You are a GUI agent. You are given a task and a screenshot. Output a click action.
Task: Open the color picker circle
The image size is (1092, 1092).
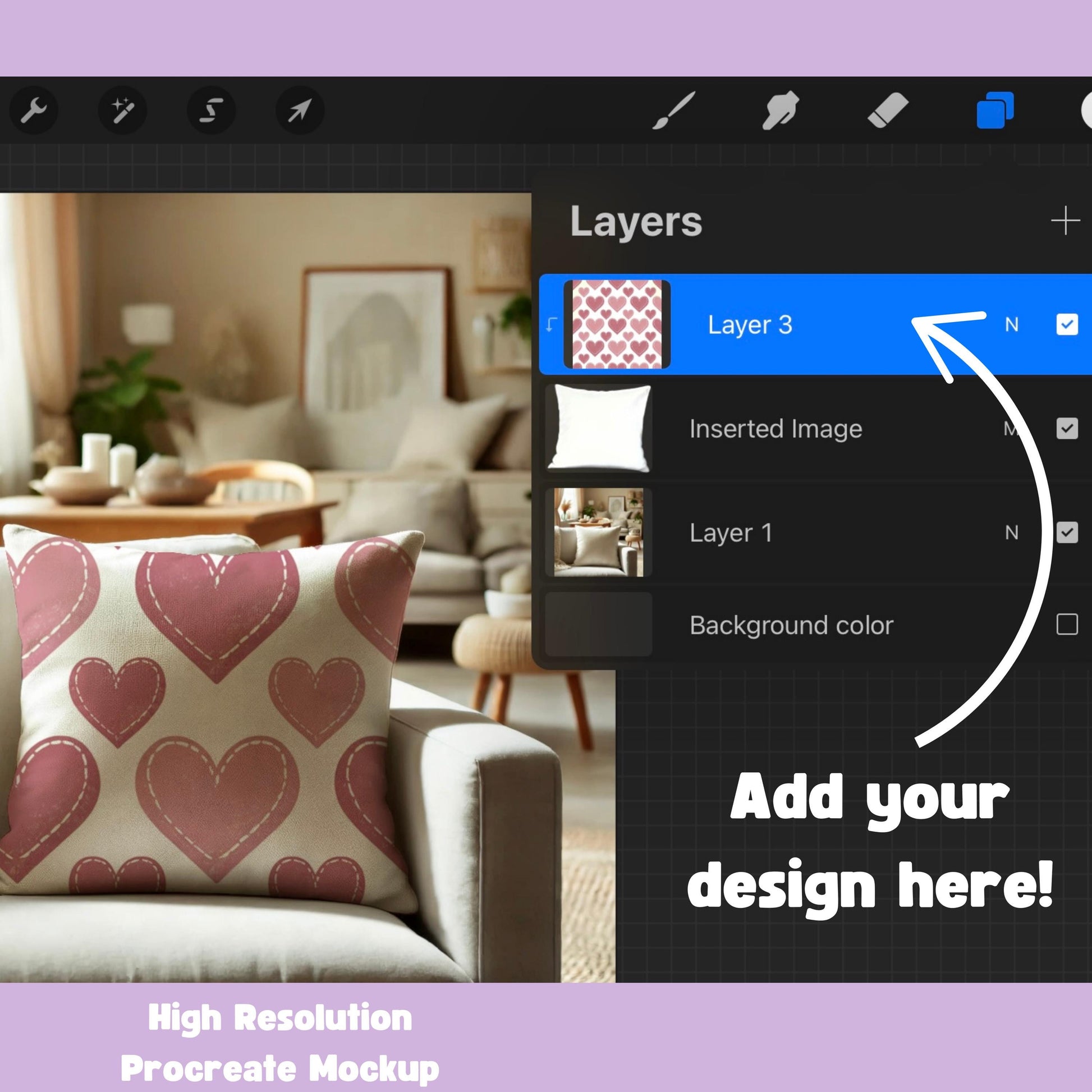point(1086,111)
